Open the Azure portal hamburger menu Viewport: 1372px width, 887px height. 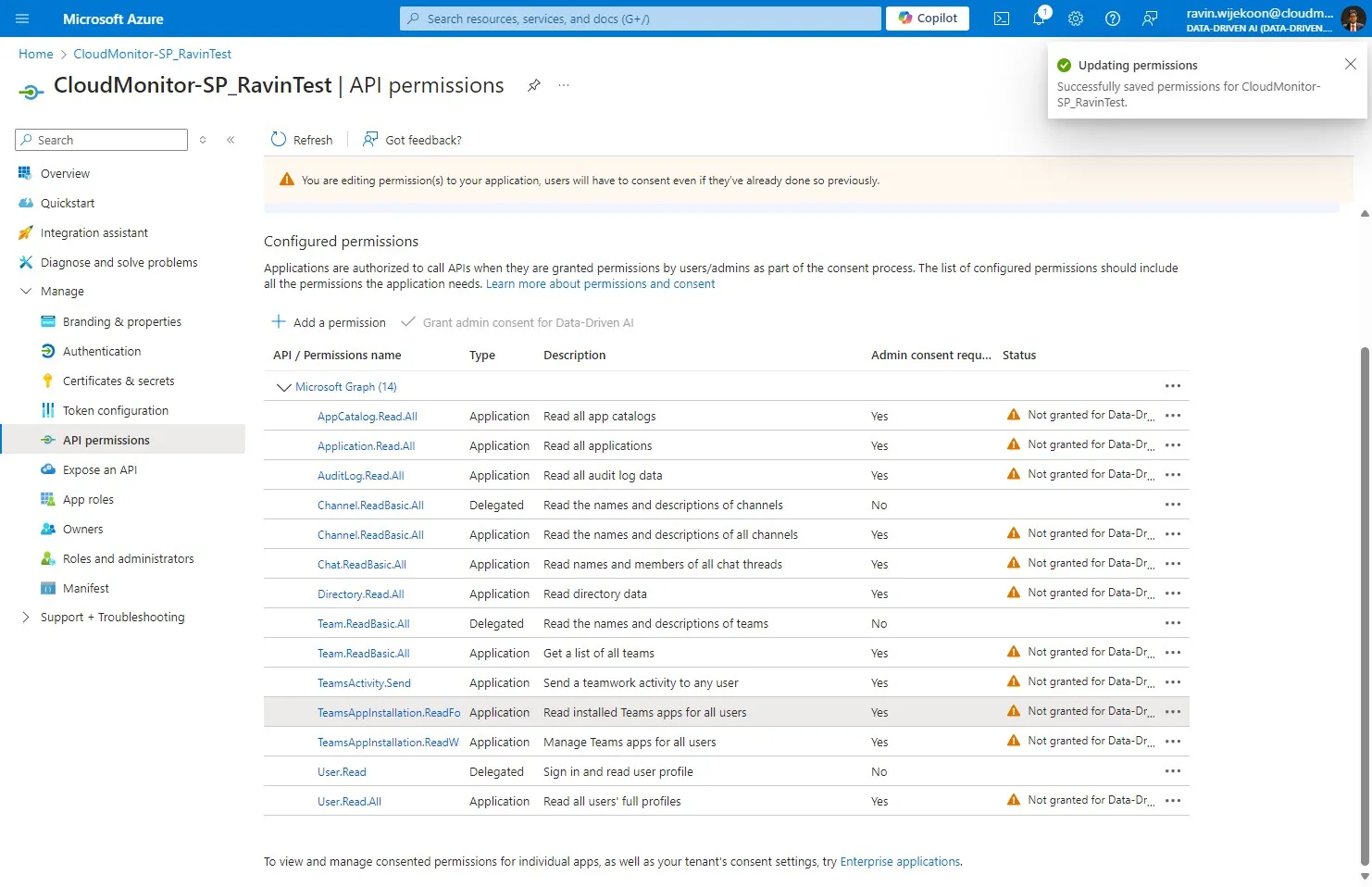pyautogui.click(x=22, y=19)
